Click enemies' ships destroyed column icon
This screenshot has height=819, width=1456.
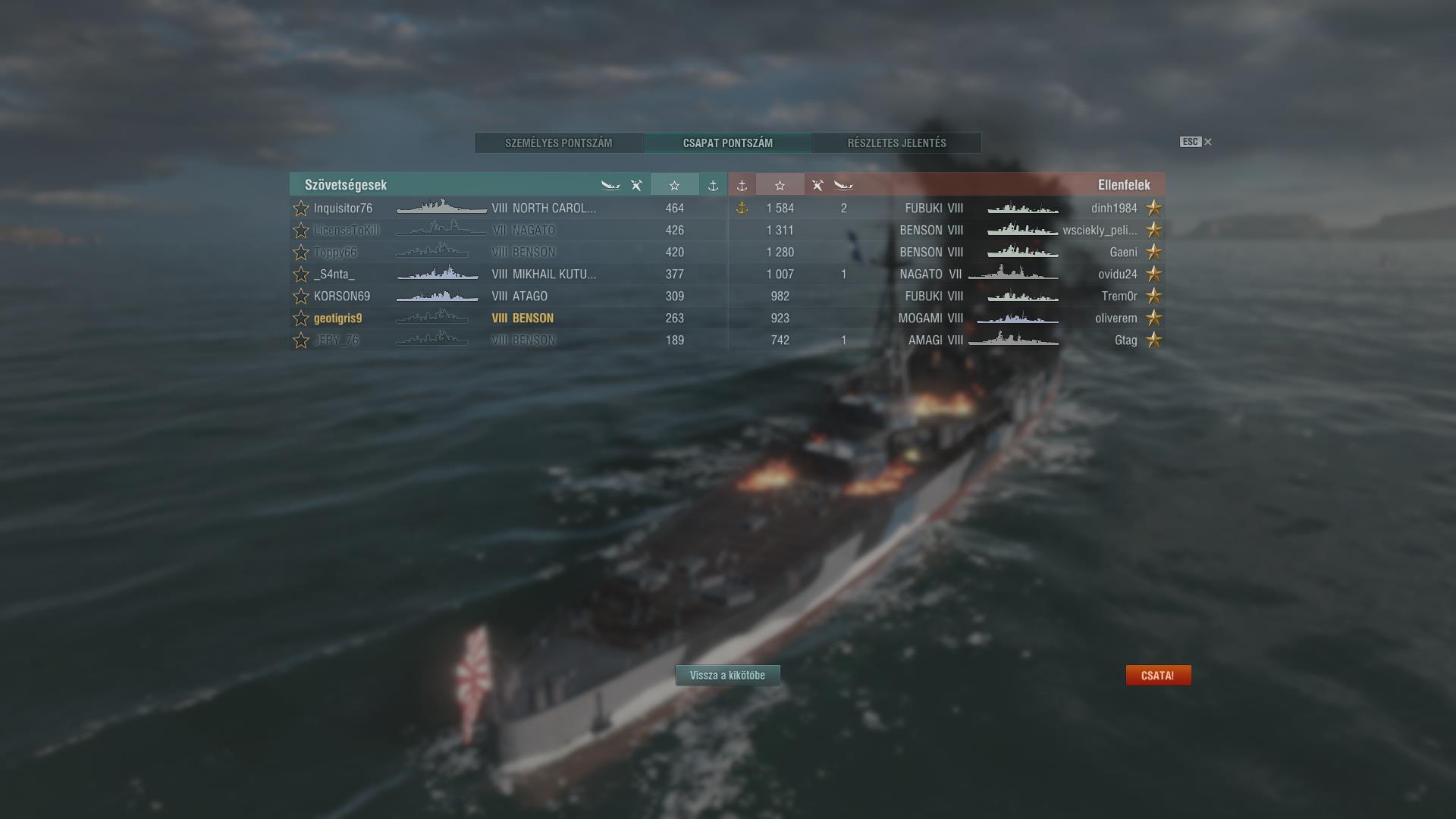tap(843, 185)
